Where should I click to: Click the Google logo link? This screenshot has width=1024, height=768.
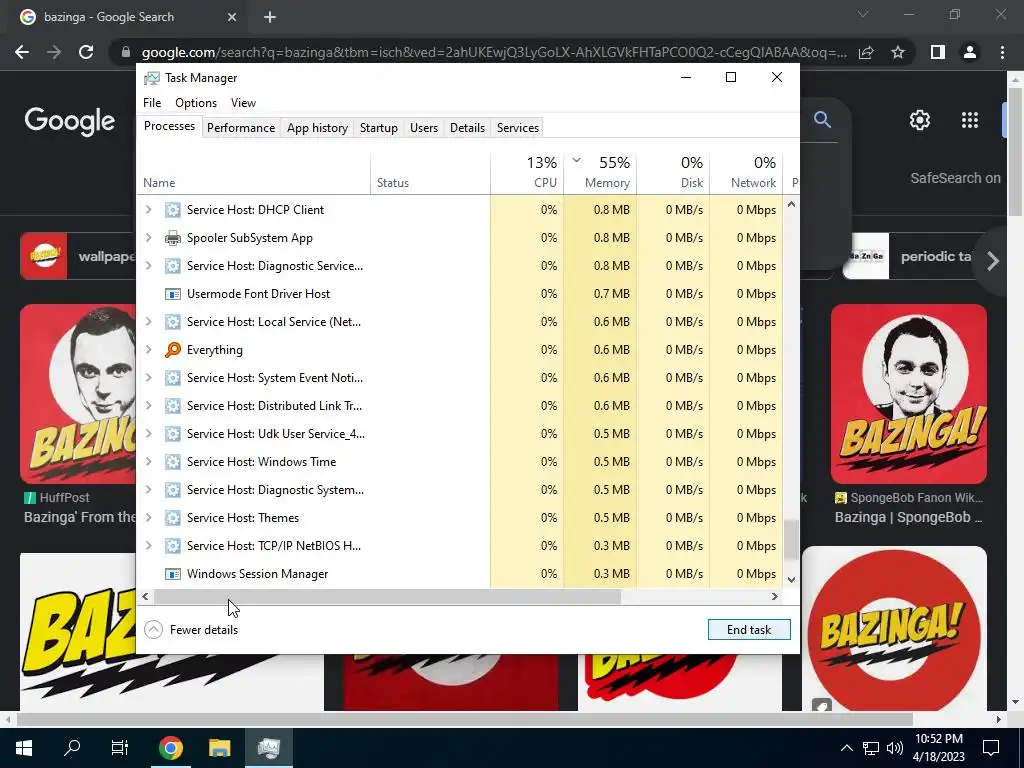70,121
